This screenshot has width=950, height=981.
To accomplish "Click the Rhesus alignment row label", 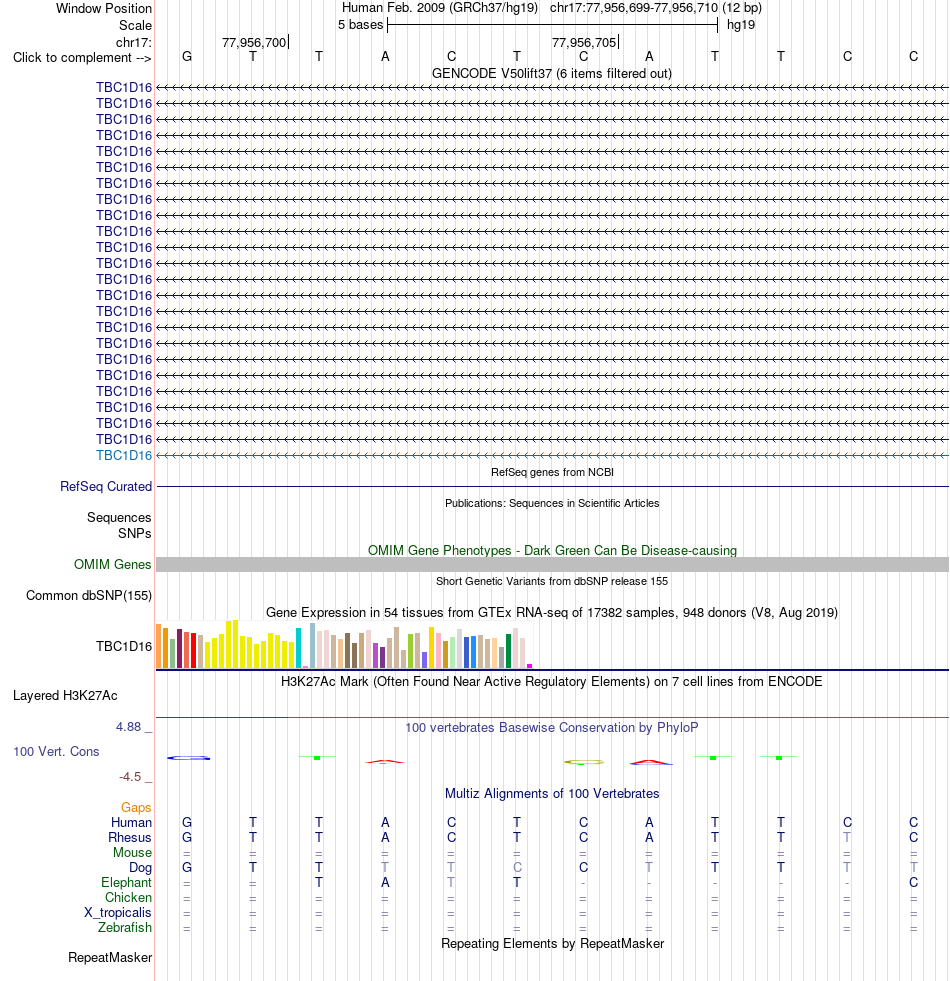I will [x=130, y=838].
